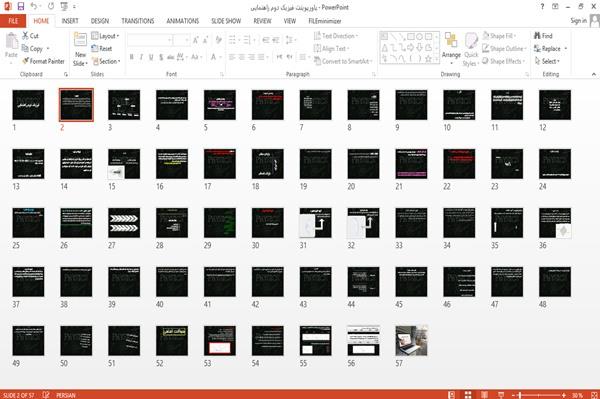Open the font name combo box
600x399 pixels.
(x=150, y=40)
